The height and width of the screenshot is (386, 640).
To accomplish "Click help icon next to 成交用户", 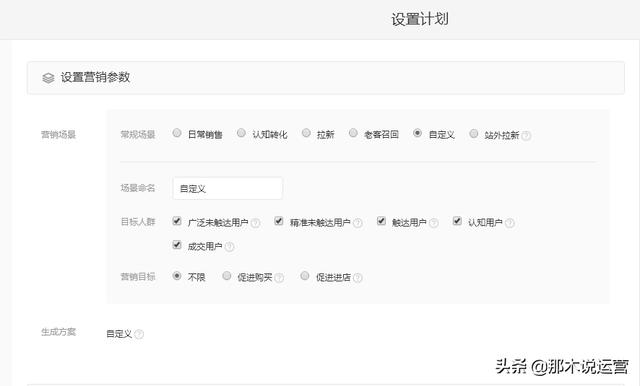I will click(230, 246).
